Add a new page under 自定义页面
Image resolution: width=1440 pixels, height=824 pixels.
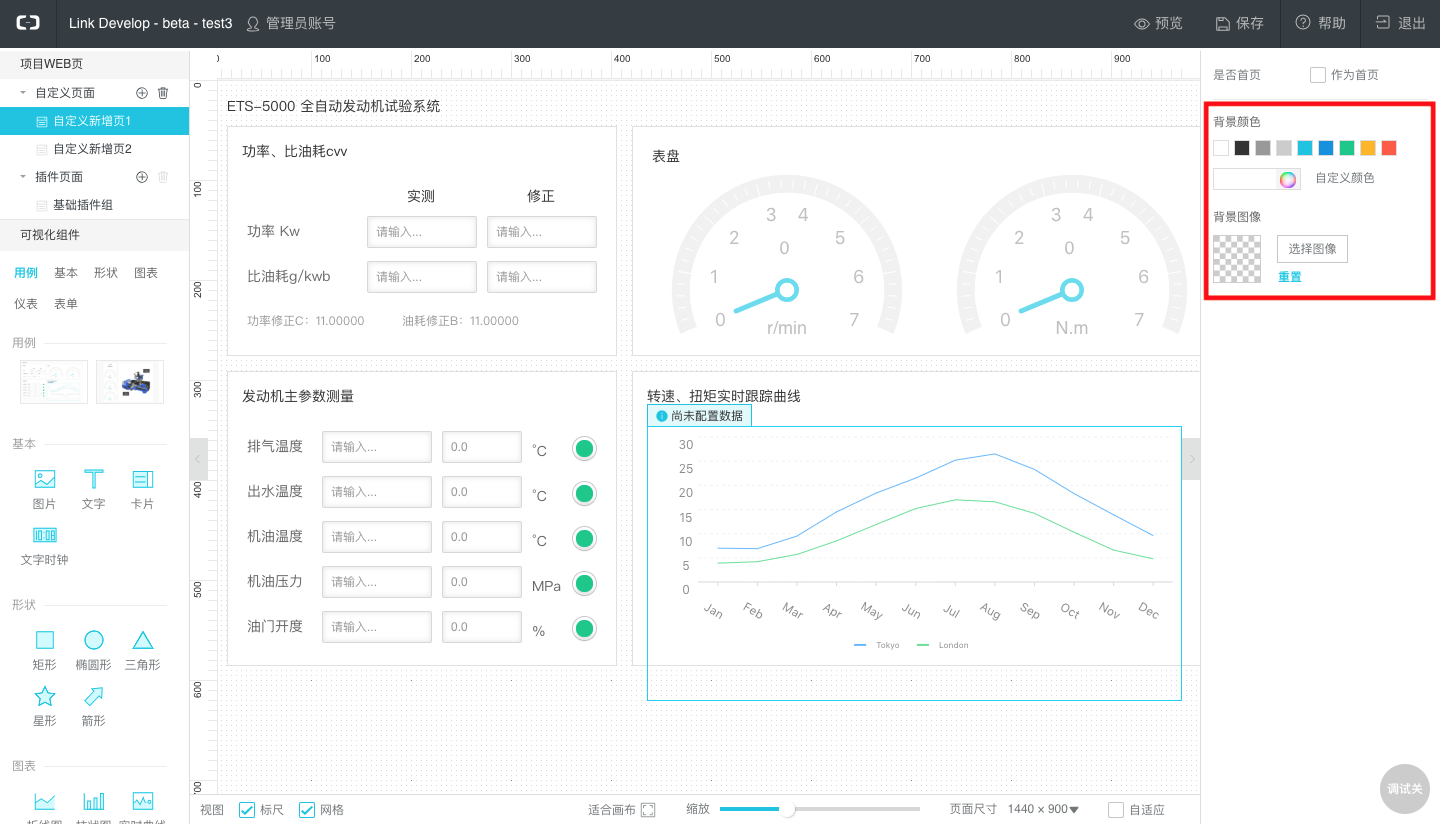coord(142,93)
